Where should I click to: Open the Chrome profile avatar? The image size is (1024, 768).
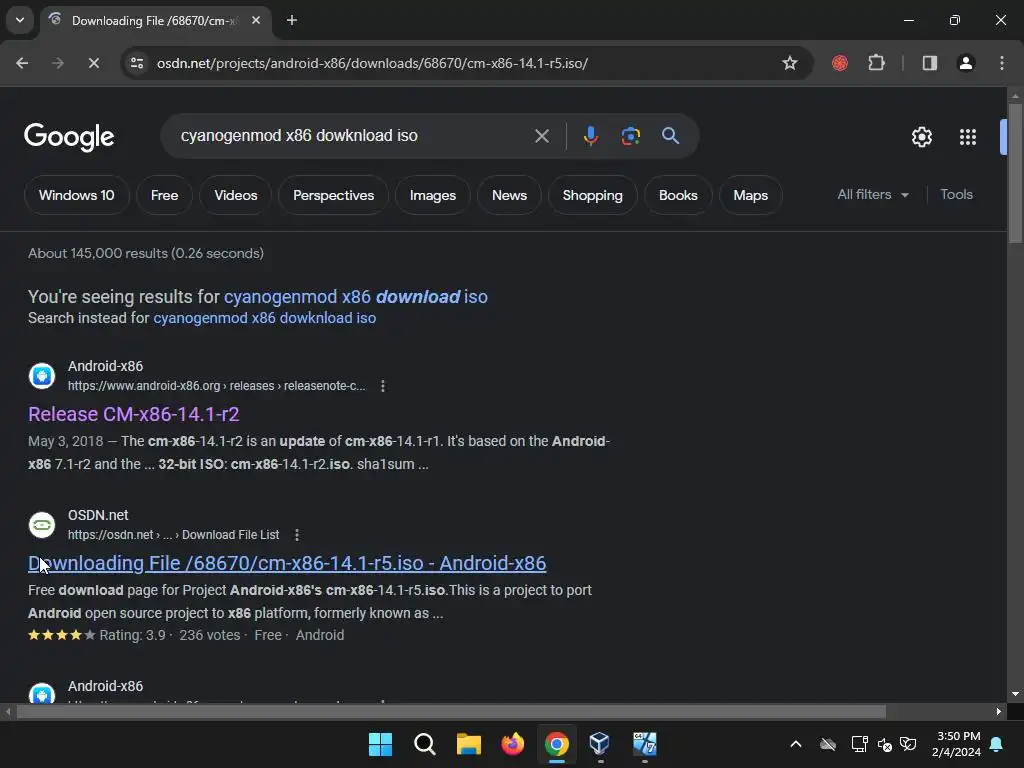coord(966,63)
